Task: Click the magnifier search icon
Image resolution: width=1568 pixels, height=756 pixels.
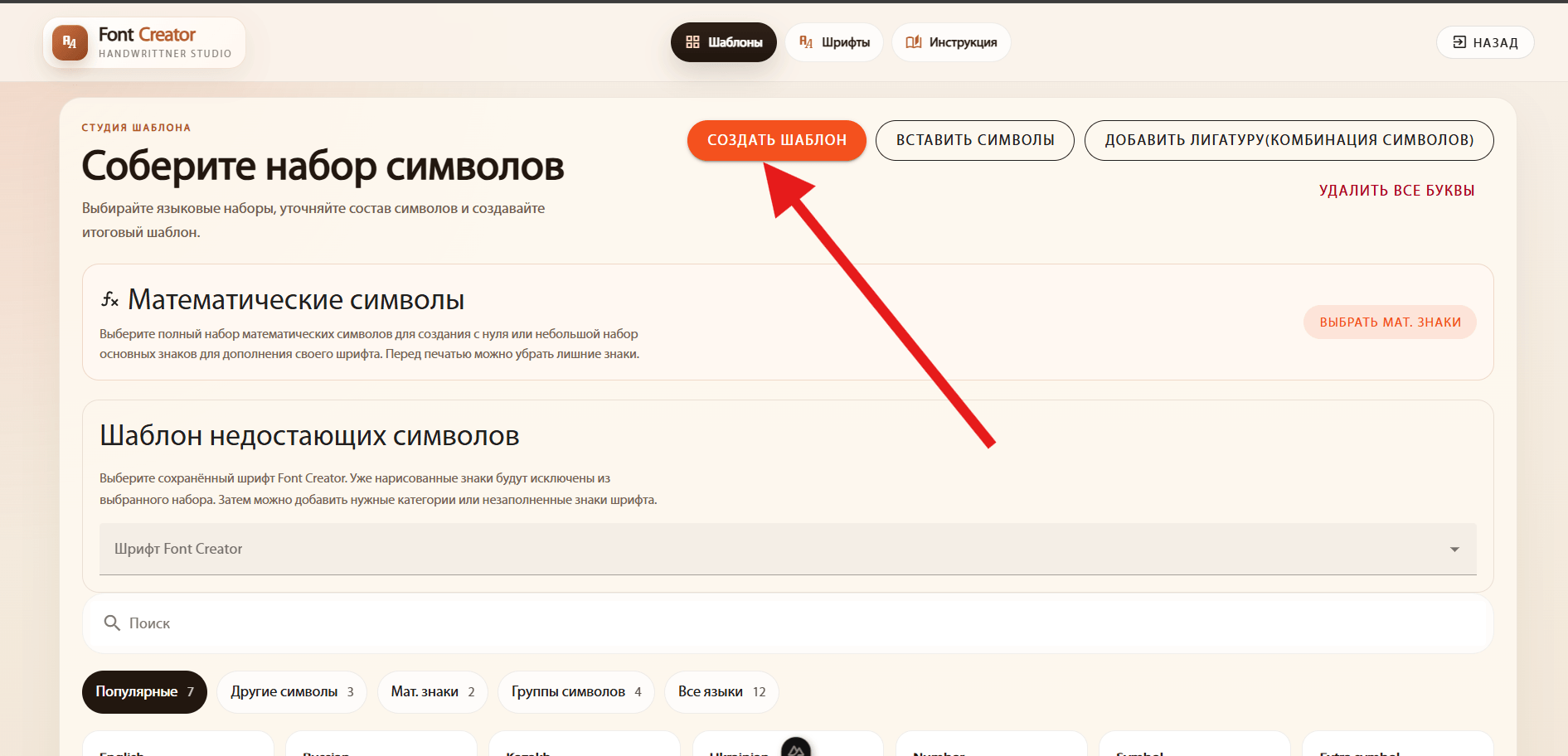Action: point(112,623)
